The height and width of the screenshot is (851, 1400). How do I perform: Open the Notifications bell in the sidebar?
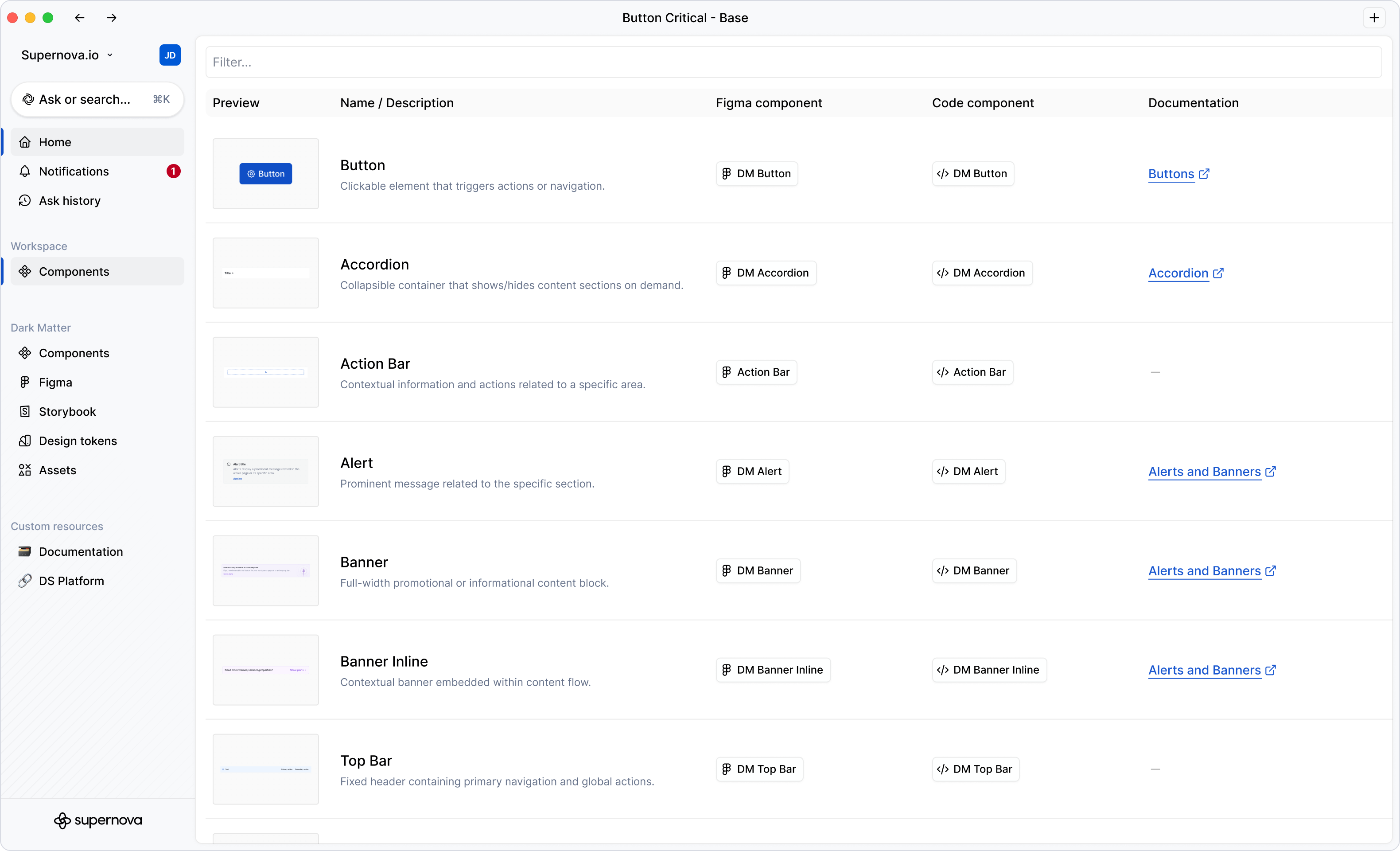[74, 171]
